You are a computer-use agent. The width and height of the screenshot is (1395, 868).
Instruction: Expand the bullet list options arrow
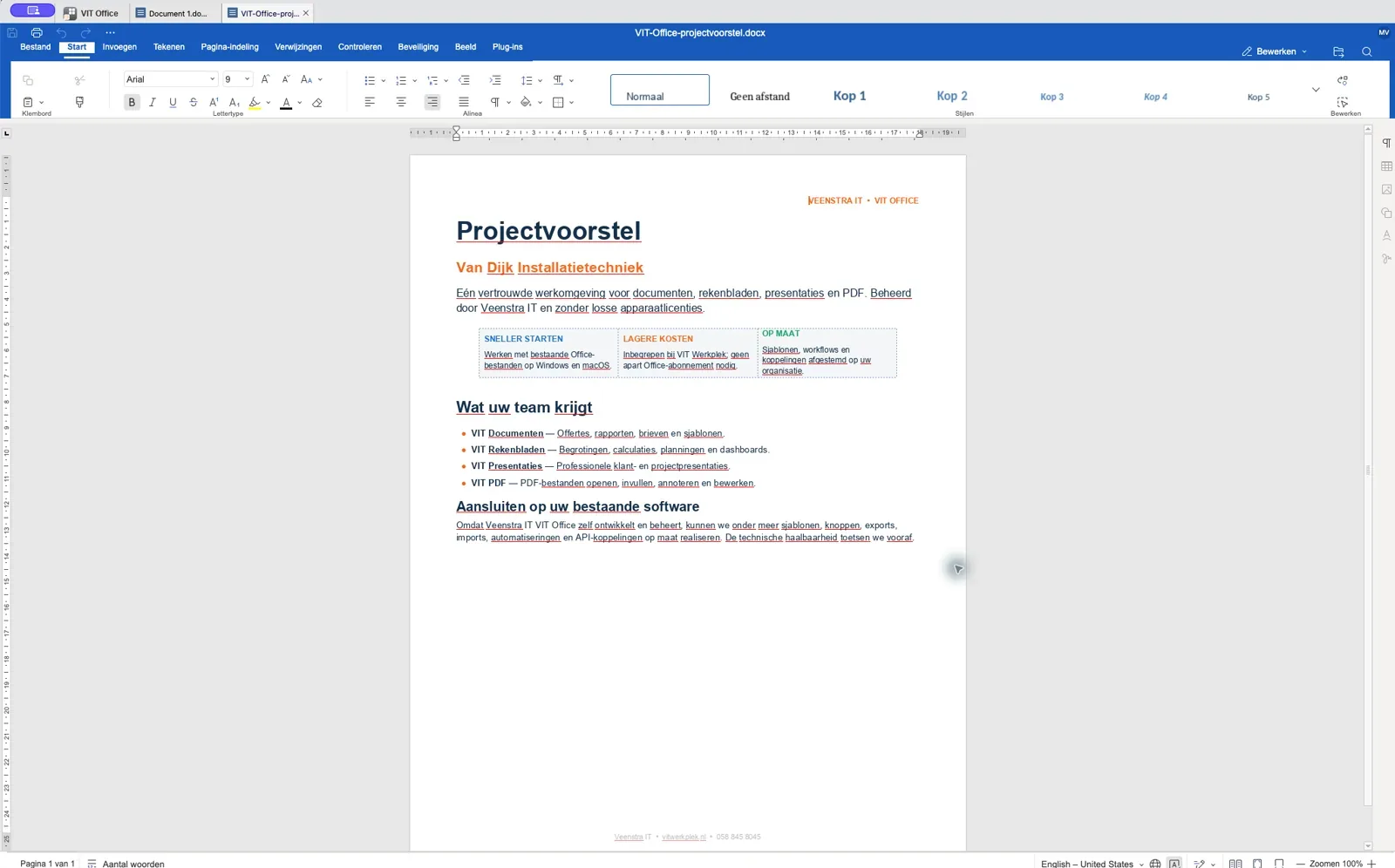point(384,81)
